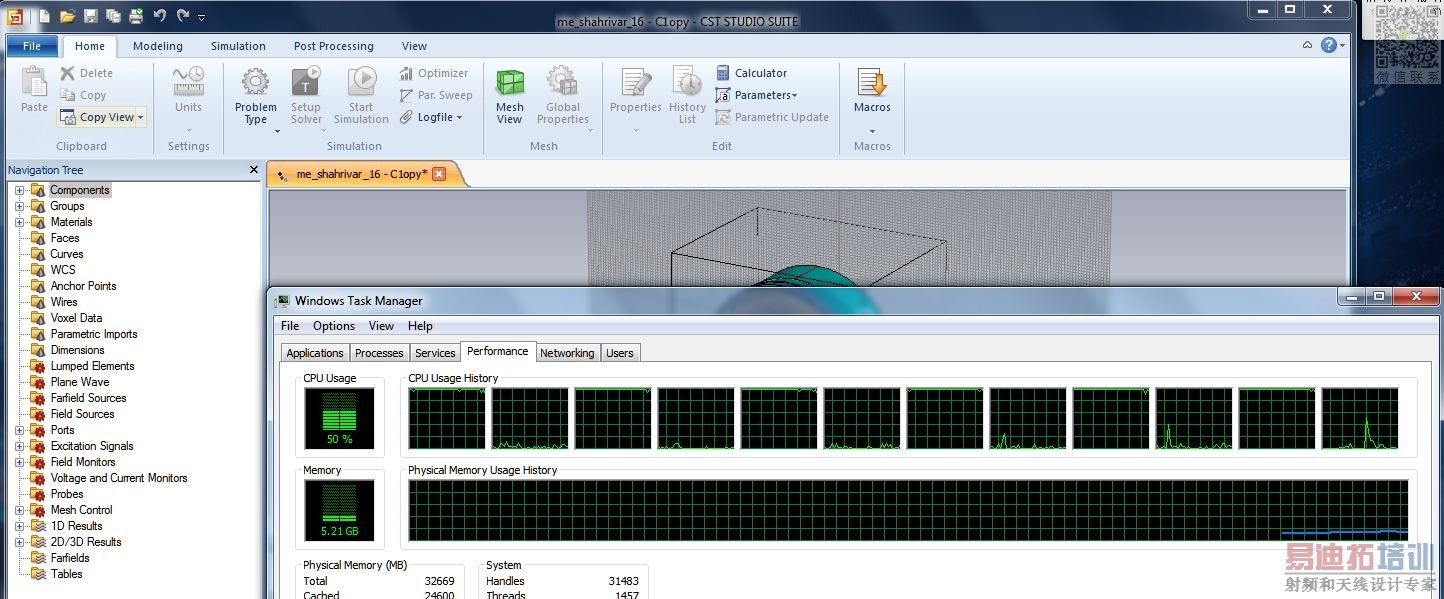Switch to Task Manager Networking tab
Viewport: 1444px width, 599px height.
(x=567, y=353)
